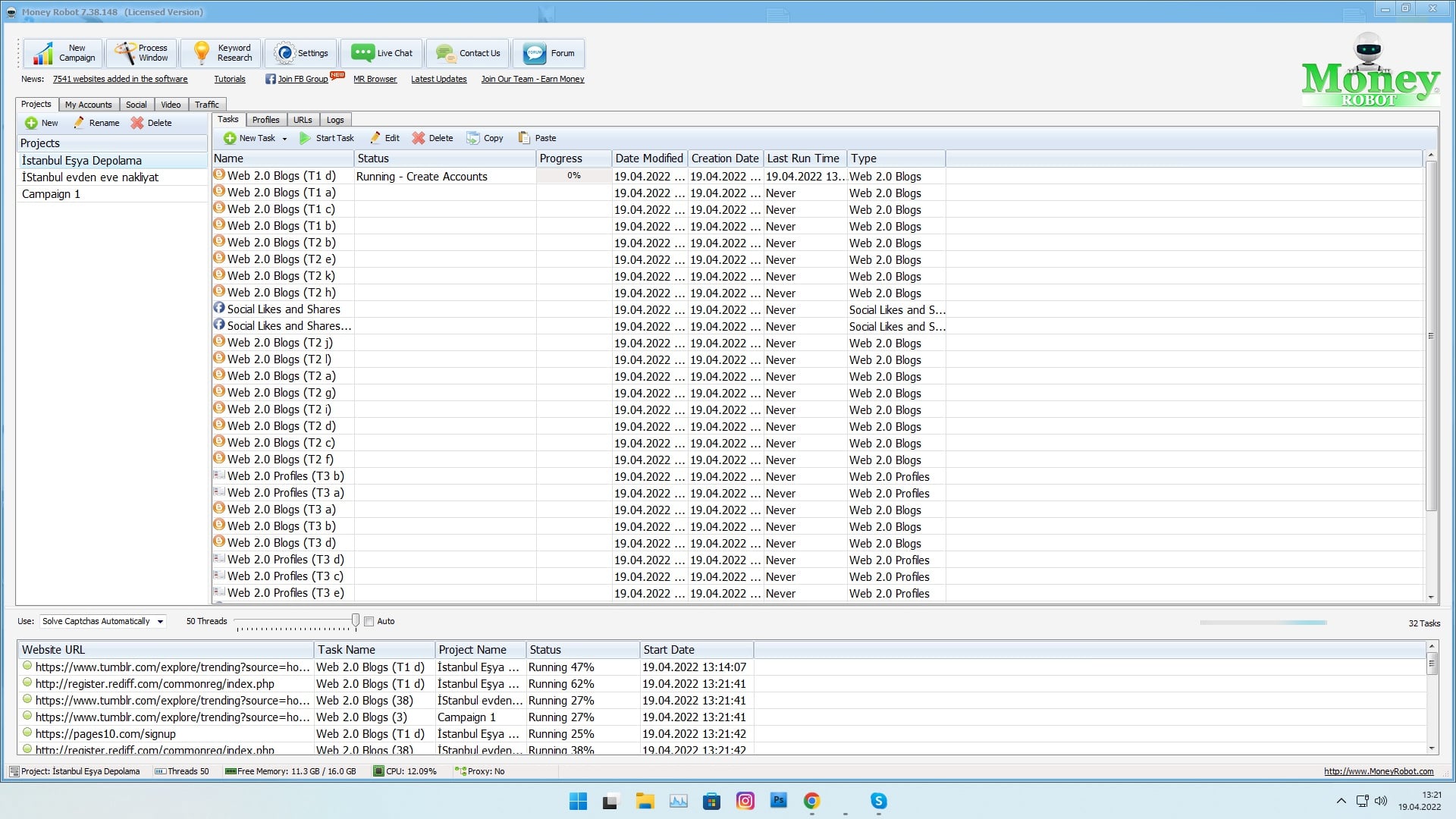Open the Social tab

coord(136,105)
